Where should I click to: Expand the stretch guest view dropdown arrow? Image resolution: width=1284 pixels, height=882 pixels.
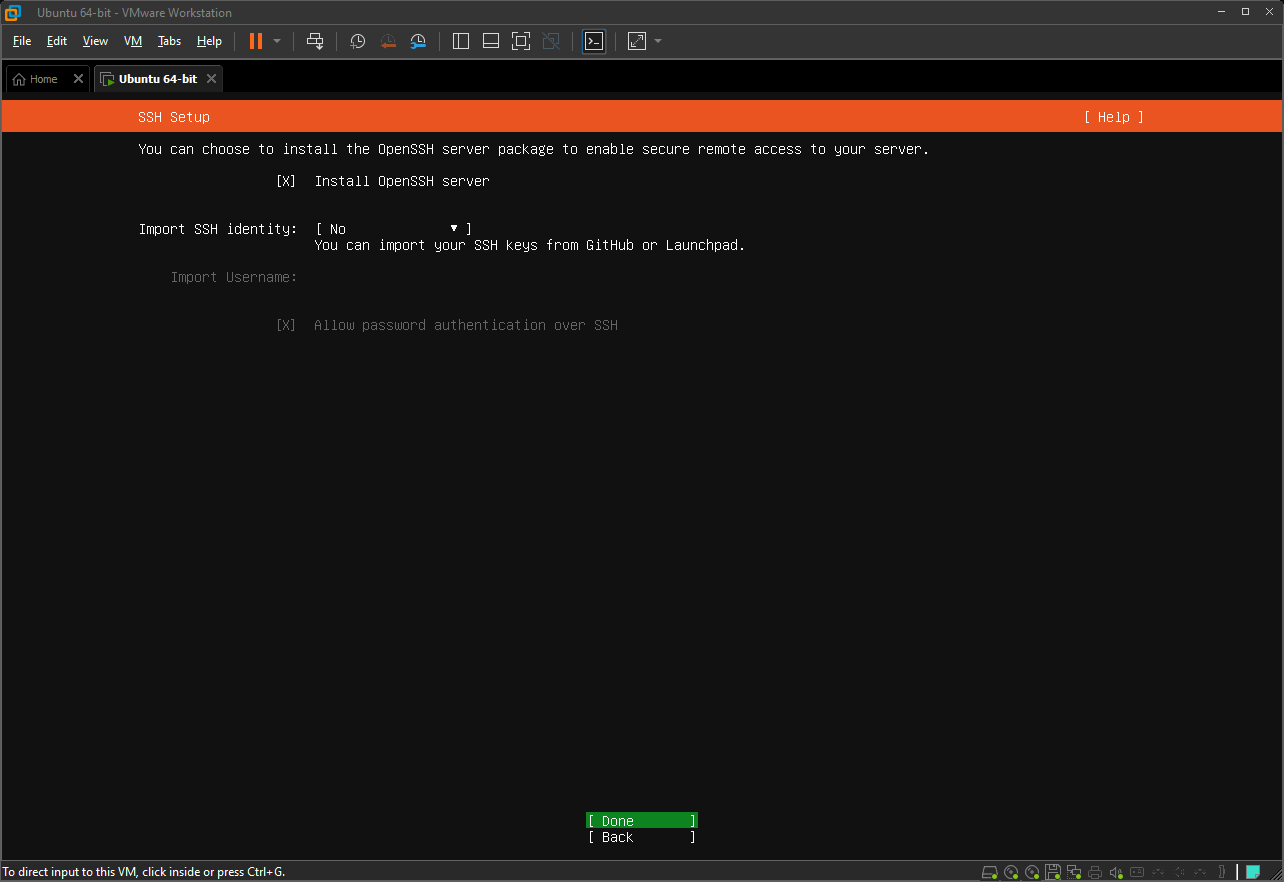(658, 41)
